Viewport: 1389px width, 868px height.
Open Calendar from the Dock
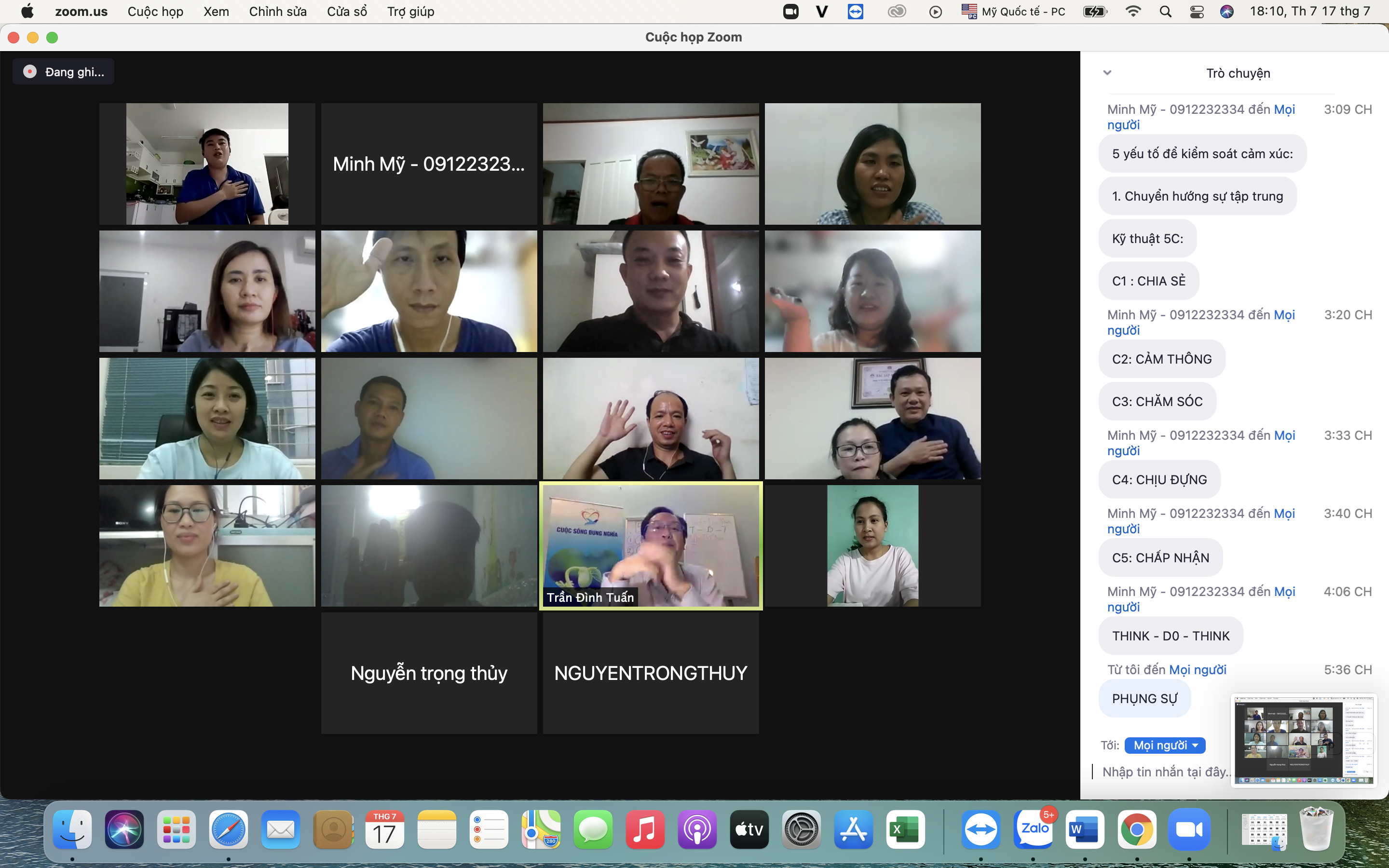pos(384,829)
